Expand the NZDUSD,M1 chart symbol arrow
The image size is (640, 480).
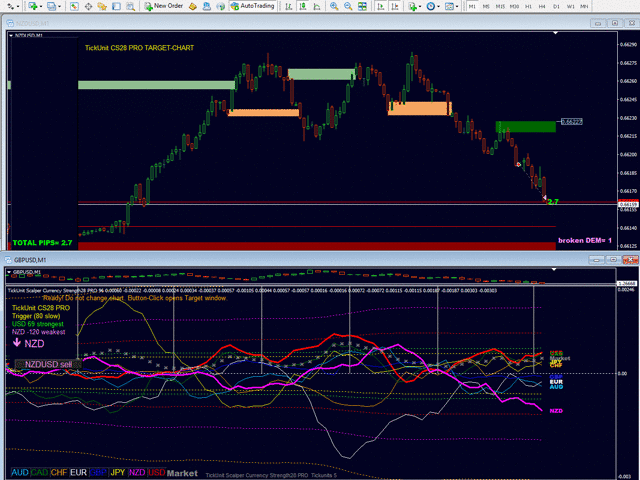[x=11, y=36]
